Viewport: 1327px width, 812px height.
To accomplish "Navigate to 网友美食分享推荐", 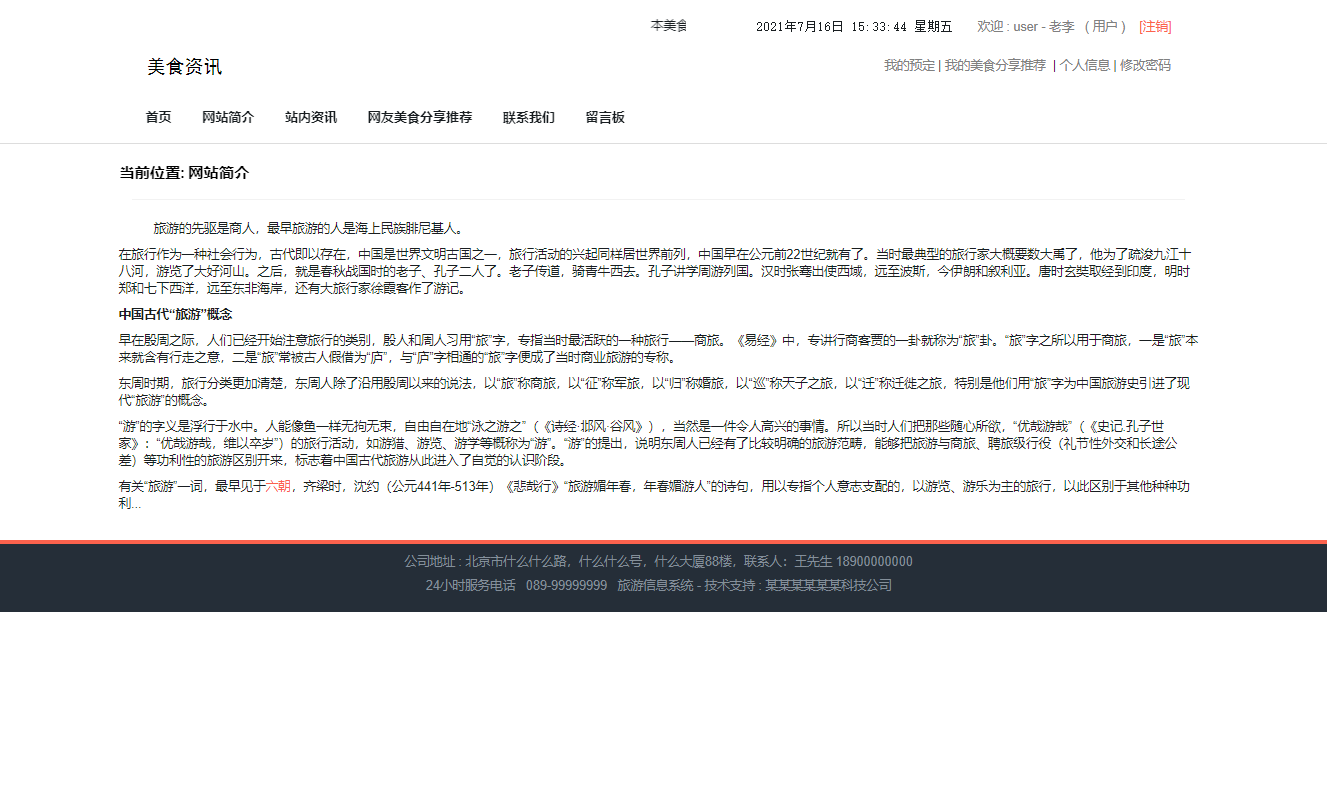I will click(x=420, y=117).
